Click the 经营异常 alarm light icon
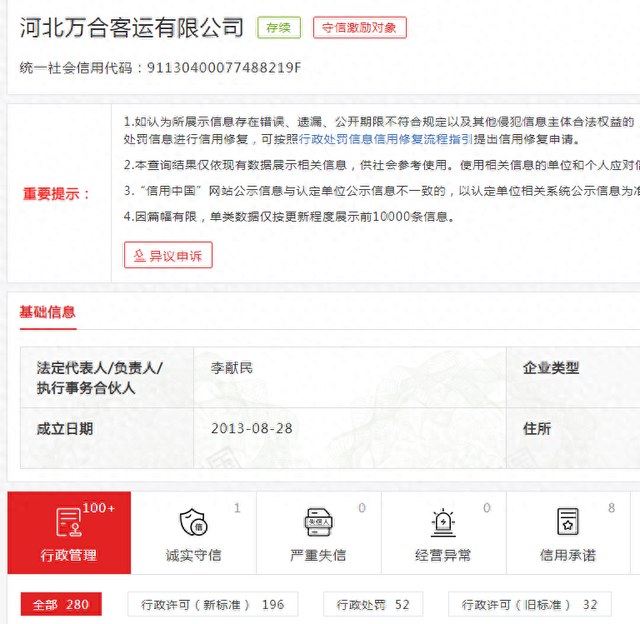Screen dimensions: 640x624 tap(443, 522)
